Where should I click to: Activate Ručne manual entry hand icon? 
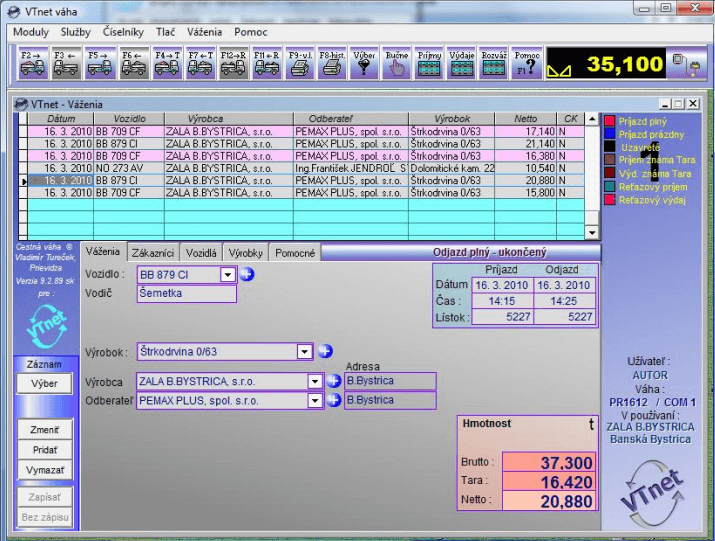[x=397, y=63]
